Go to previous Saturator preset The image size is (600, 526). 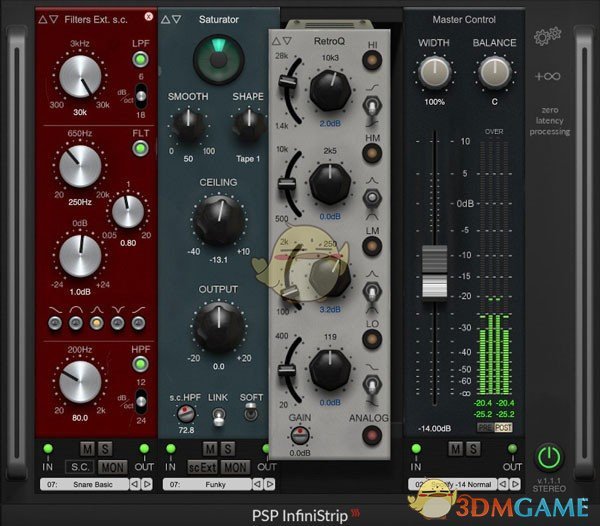(258, 484)
